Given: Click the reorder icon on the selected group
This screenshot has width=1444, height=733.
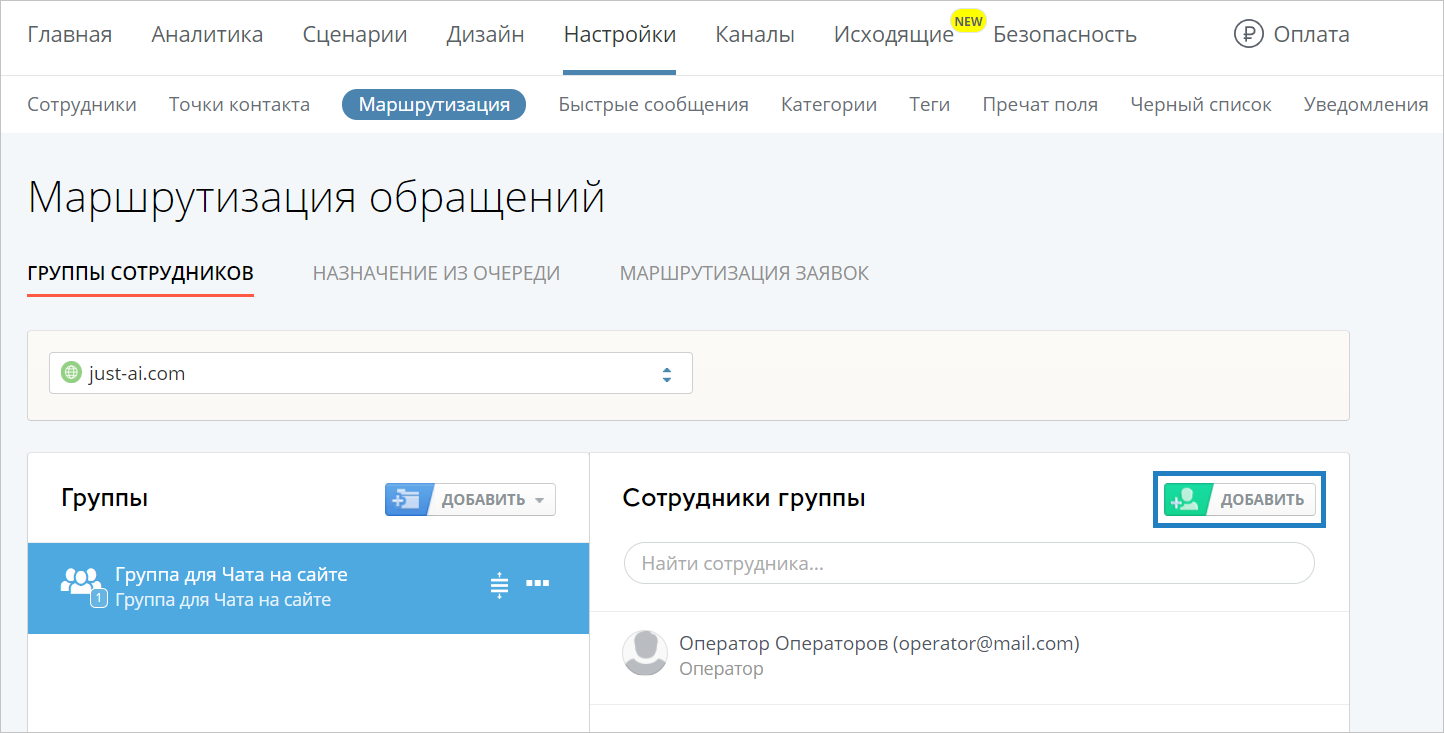Looking at the screenshot, I should point(500,586).
